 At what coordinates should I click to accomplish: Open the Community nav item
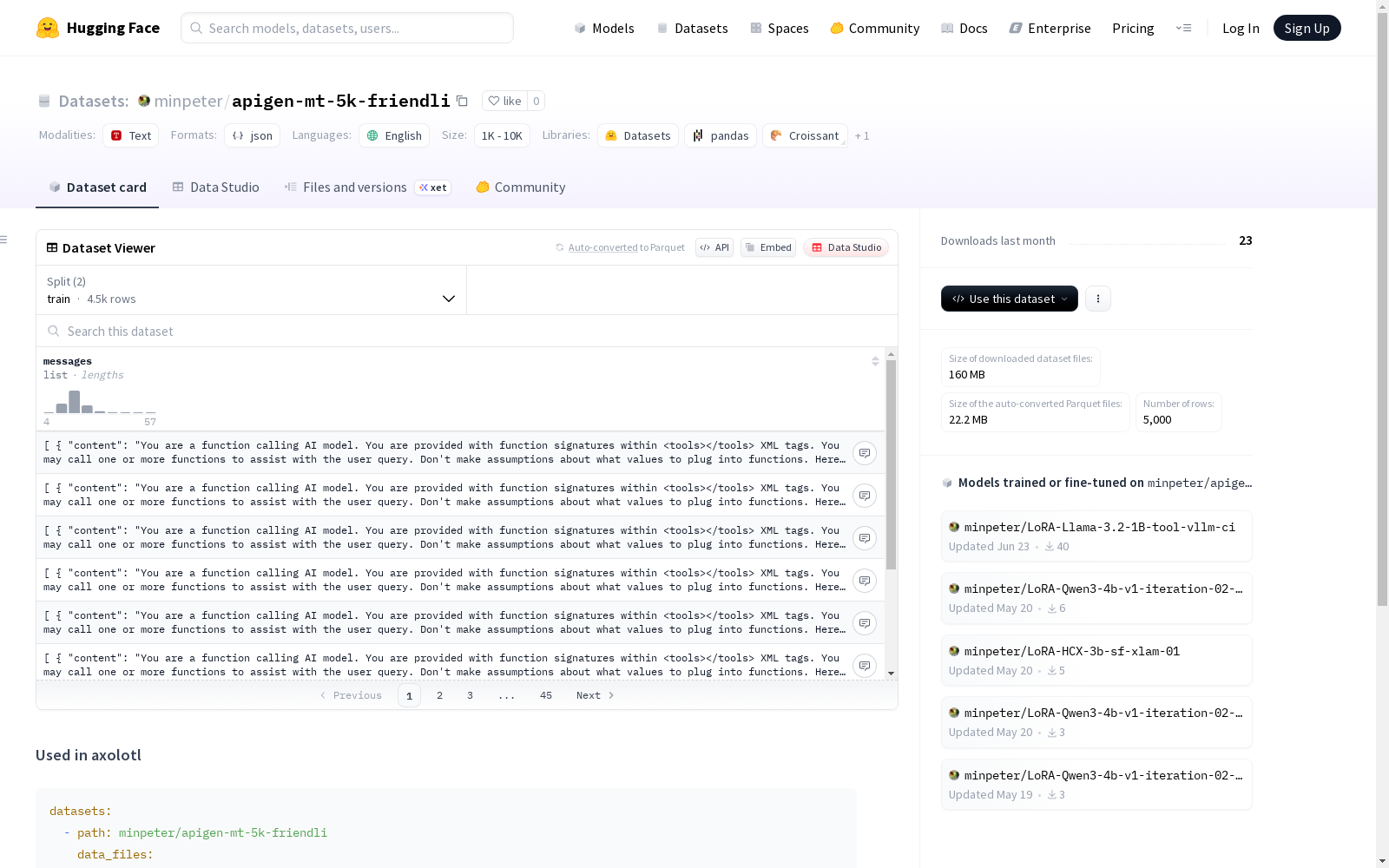coord(875,28)
